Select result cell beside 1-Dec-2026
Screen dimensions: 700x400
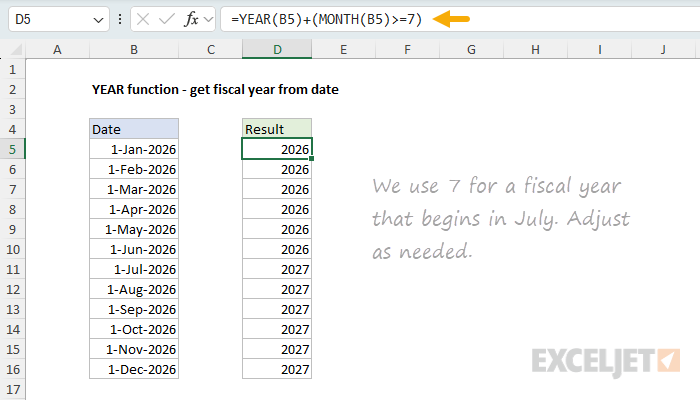(277, 370)
